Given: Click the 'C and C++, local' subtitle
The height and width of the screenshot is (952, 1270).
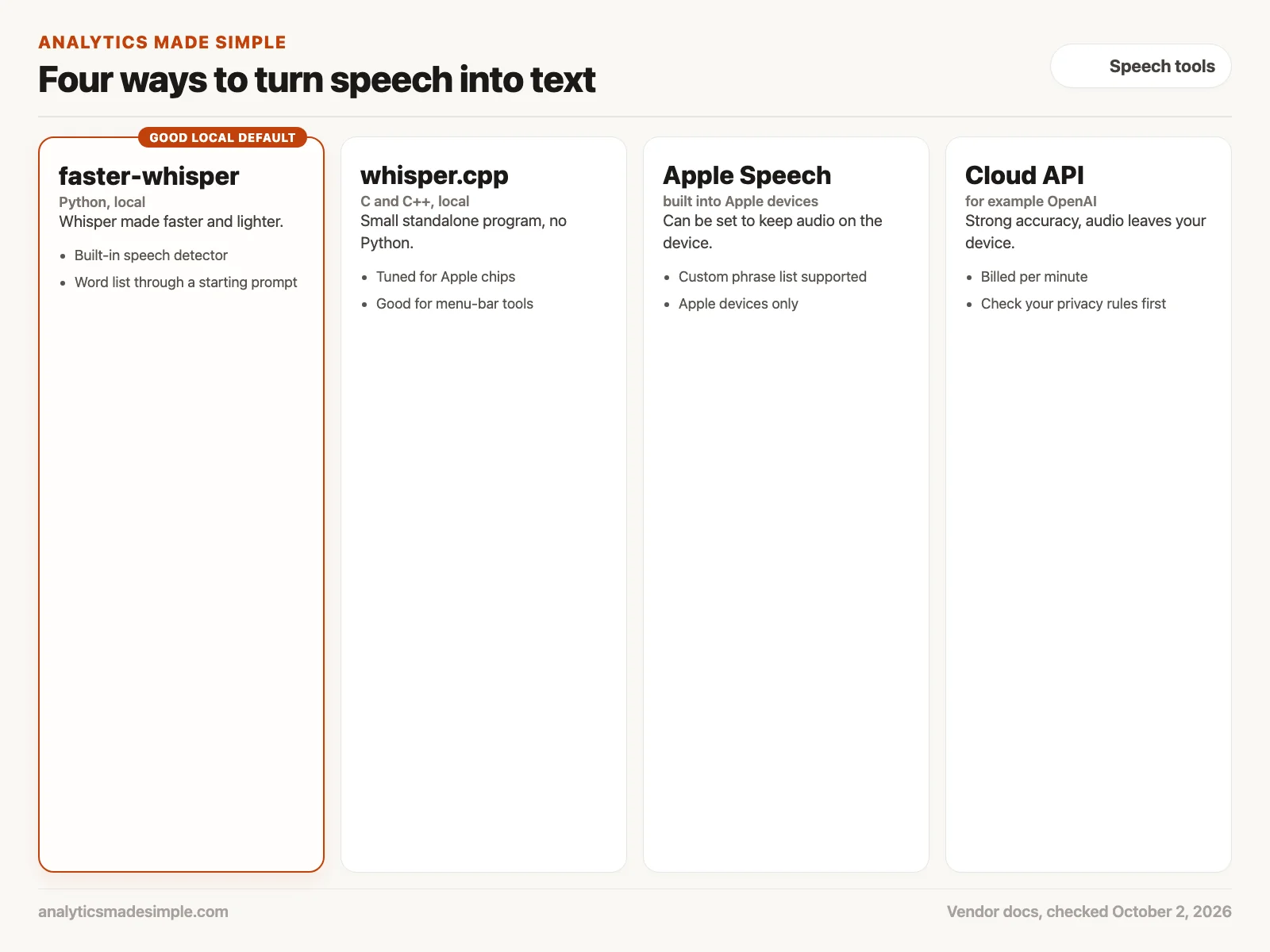Looking at the screenshot, I should (415, 202).
